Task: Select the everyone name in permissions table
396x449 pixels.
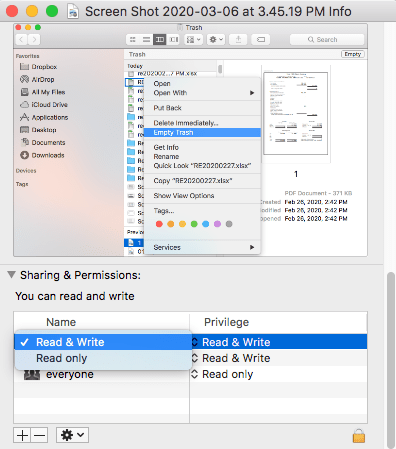Action: tap(70, 374)
